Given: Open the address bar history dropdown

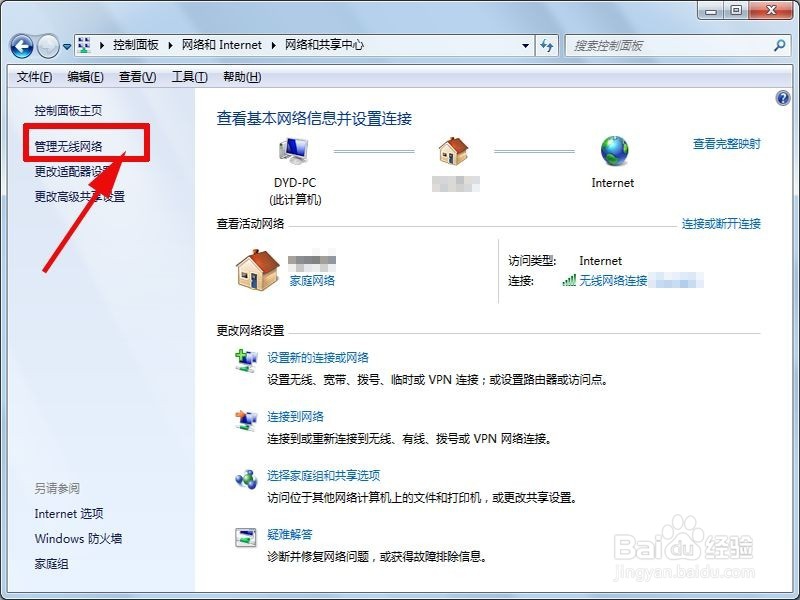Looking at the screenshot, I should [x=526, y=46].
